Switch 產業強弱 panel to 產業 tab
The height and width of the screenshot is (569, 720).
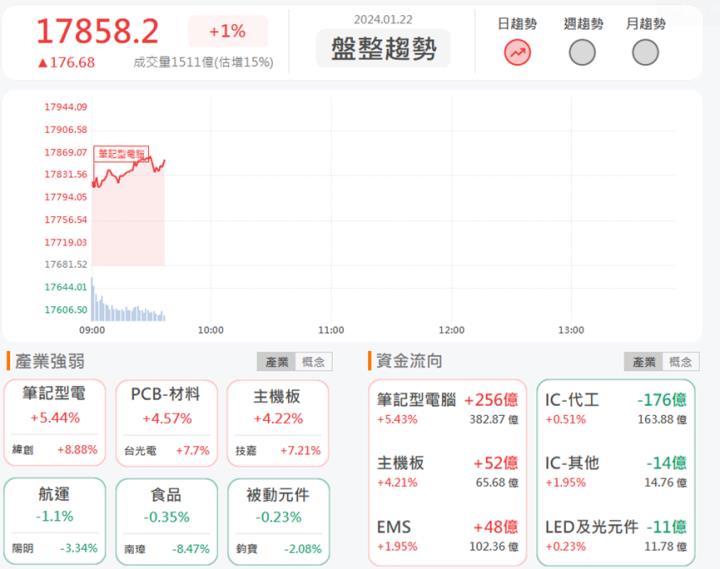click(276, 362)
